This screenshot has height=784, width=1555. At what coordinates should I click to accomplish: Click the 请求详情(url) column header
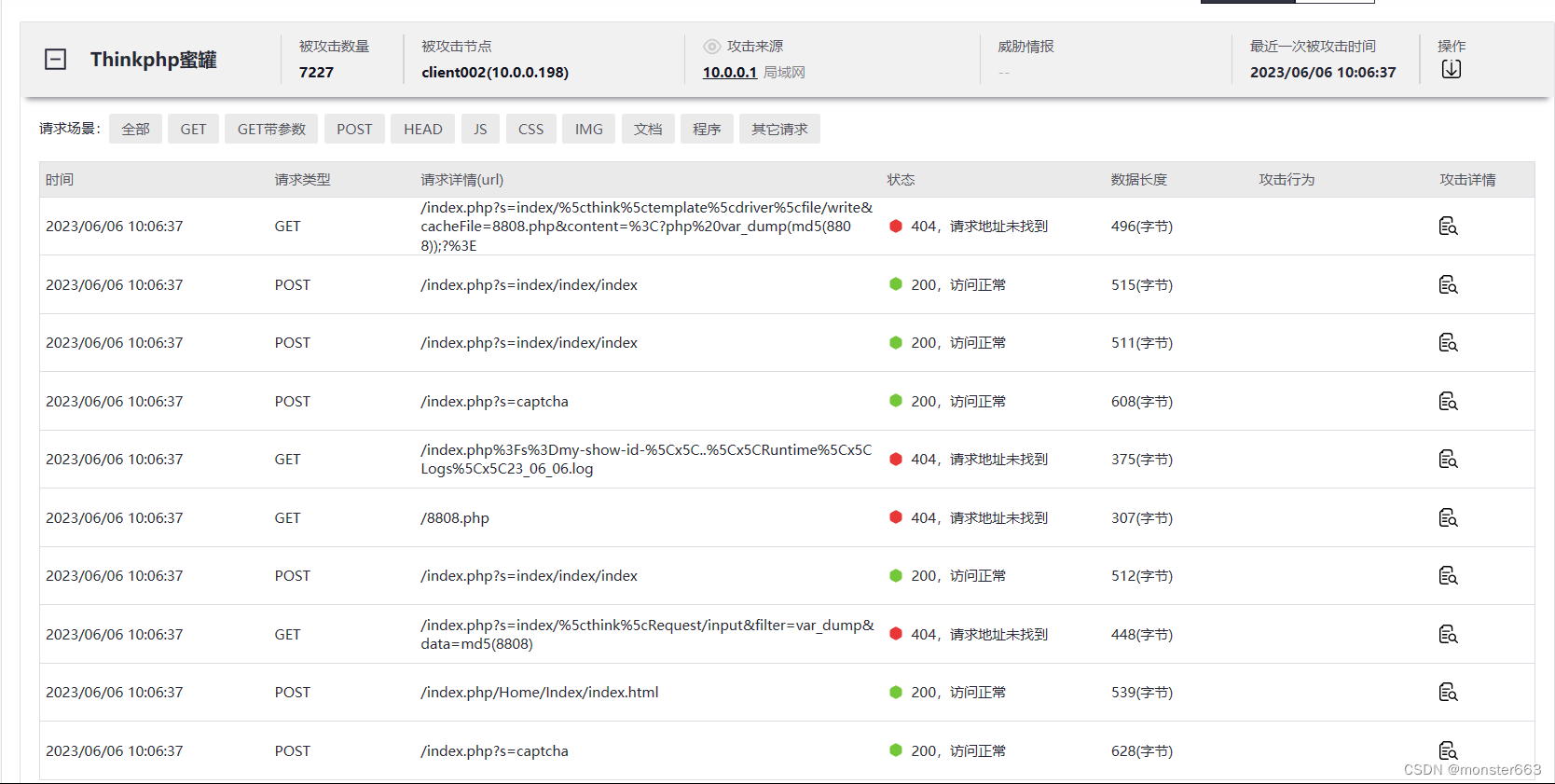pyautogui.click(x=461, y=179)
